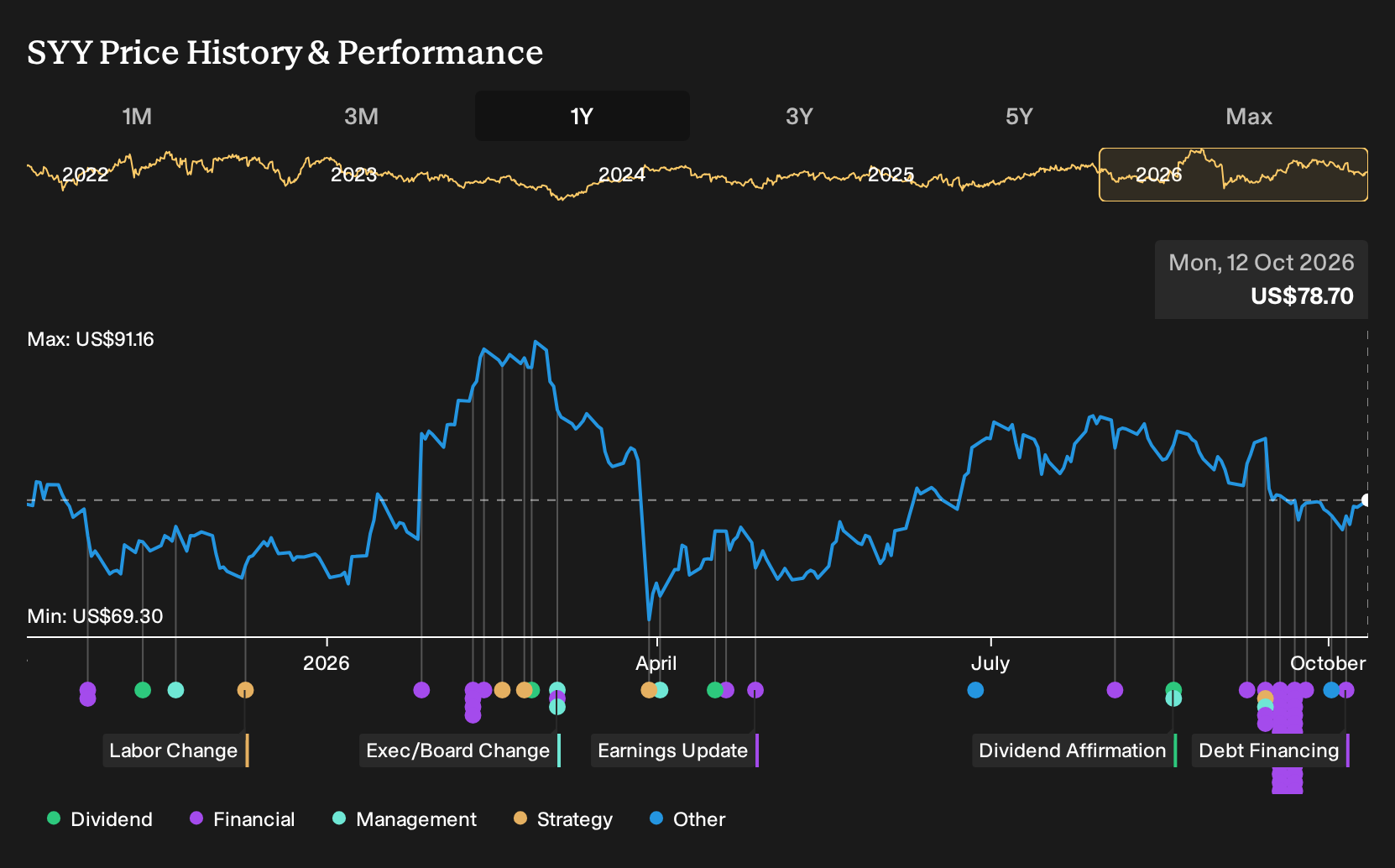
Task: Click the orange Strategy dot above Labor Change
Action: pos(245,690)
